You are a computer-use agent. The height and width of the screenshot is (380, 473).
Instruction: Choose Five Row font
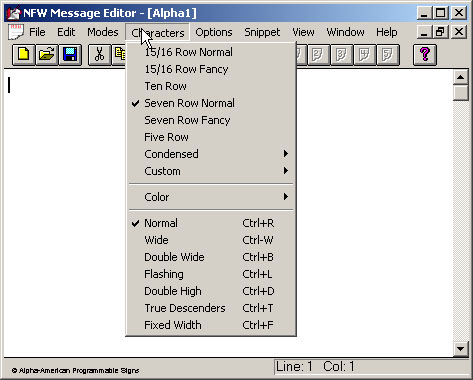click(x=211, y=137)
